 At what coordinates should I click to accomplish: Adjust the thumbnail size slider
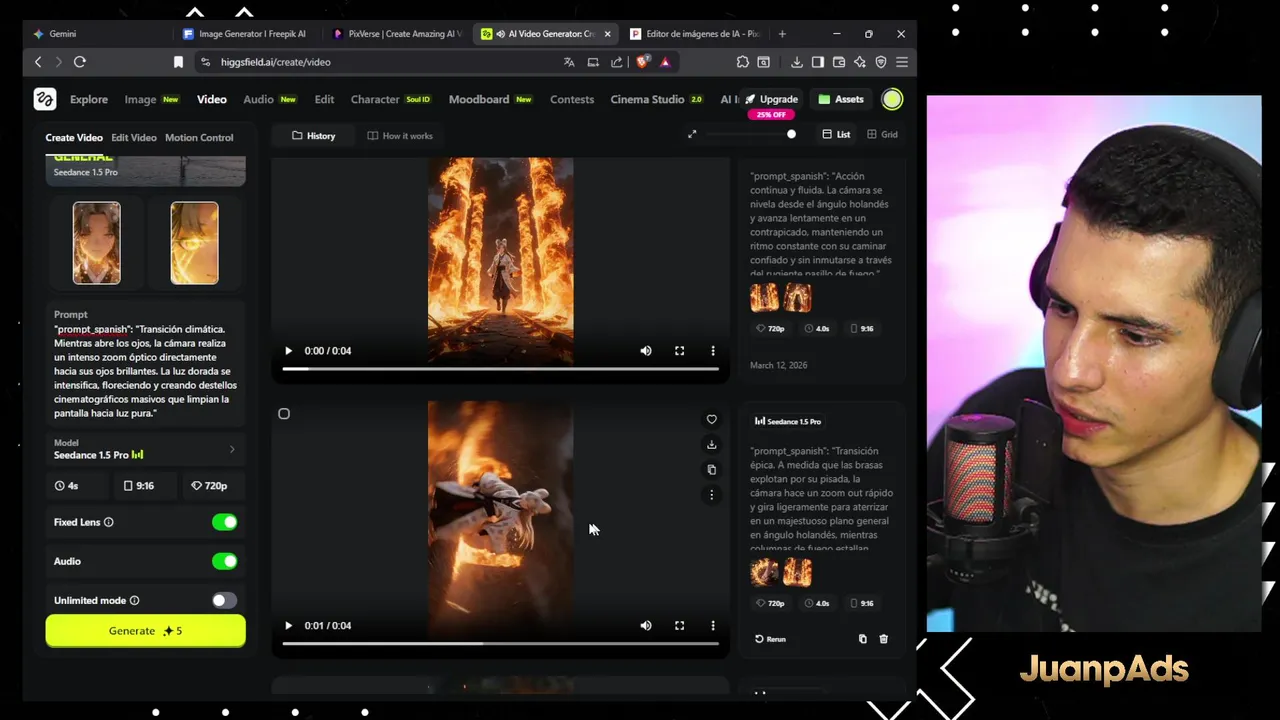pyautogui.click(x=791, y=134)
